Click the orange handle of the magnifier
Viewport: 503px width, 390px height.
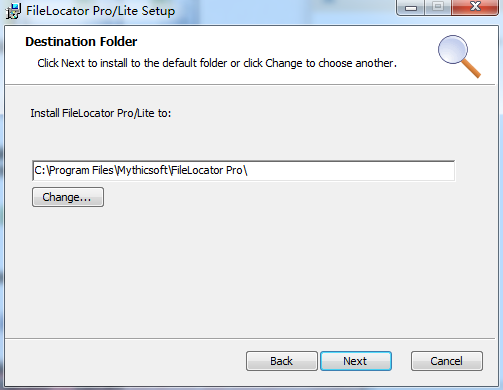point(471,68)
